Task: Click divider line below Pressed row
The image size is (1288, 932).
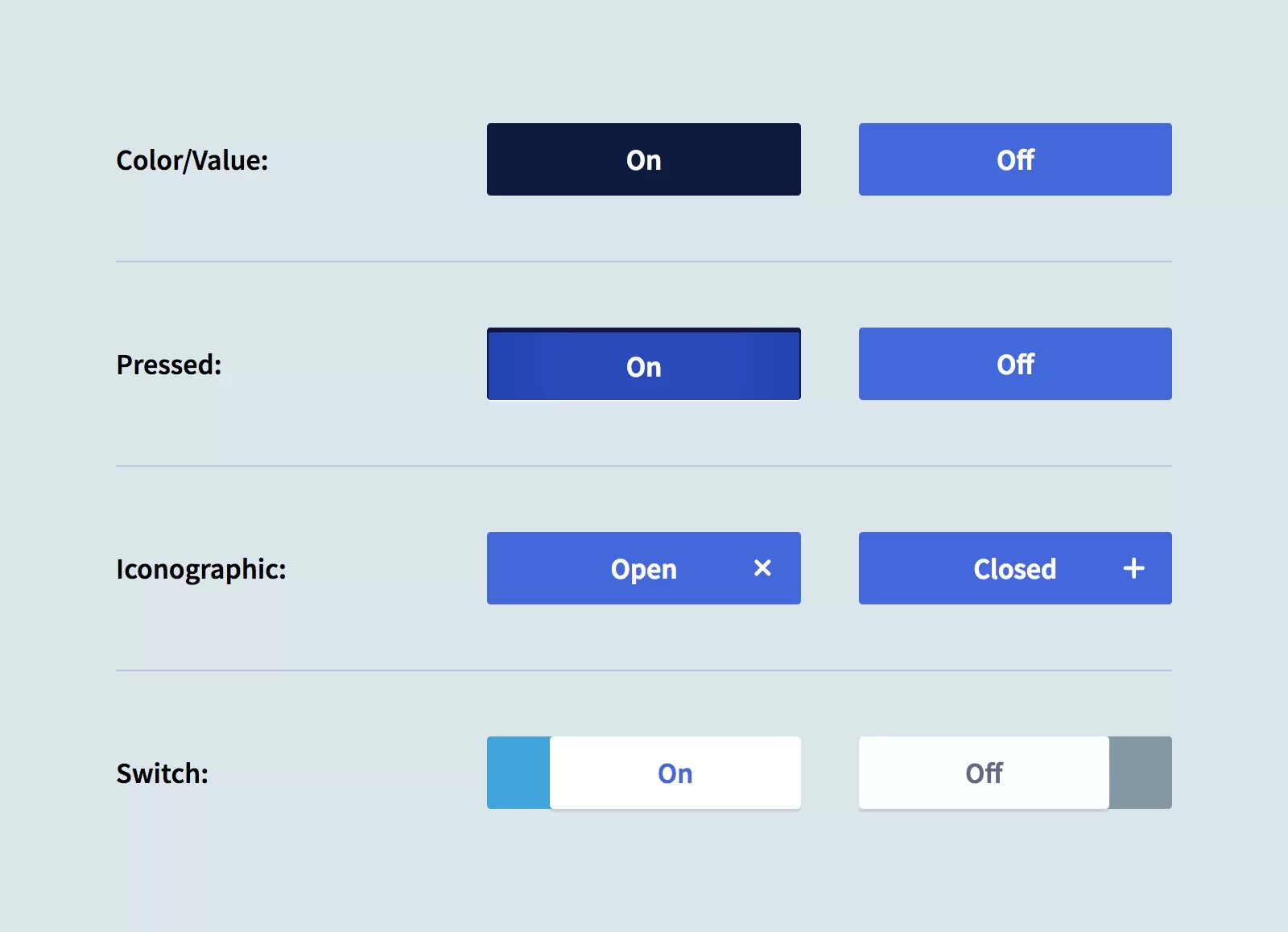Action: pos(644,466)
